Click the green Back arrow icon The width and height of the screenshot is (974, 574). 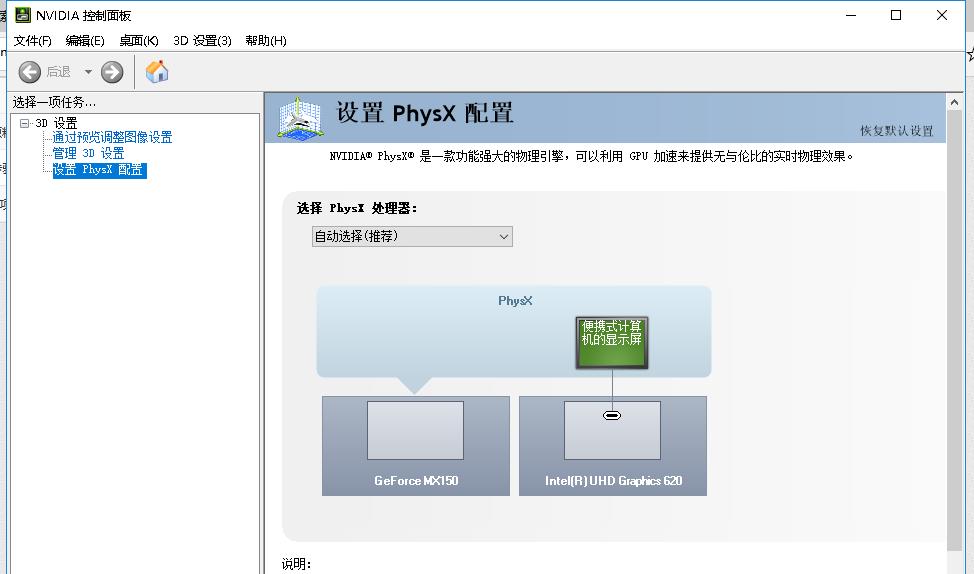30,72
